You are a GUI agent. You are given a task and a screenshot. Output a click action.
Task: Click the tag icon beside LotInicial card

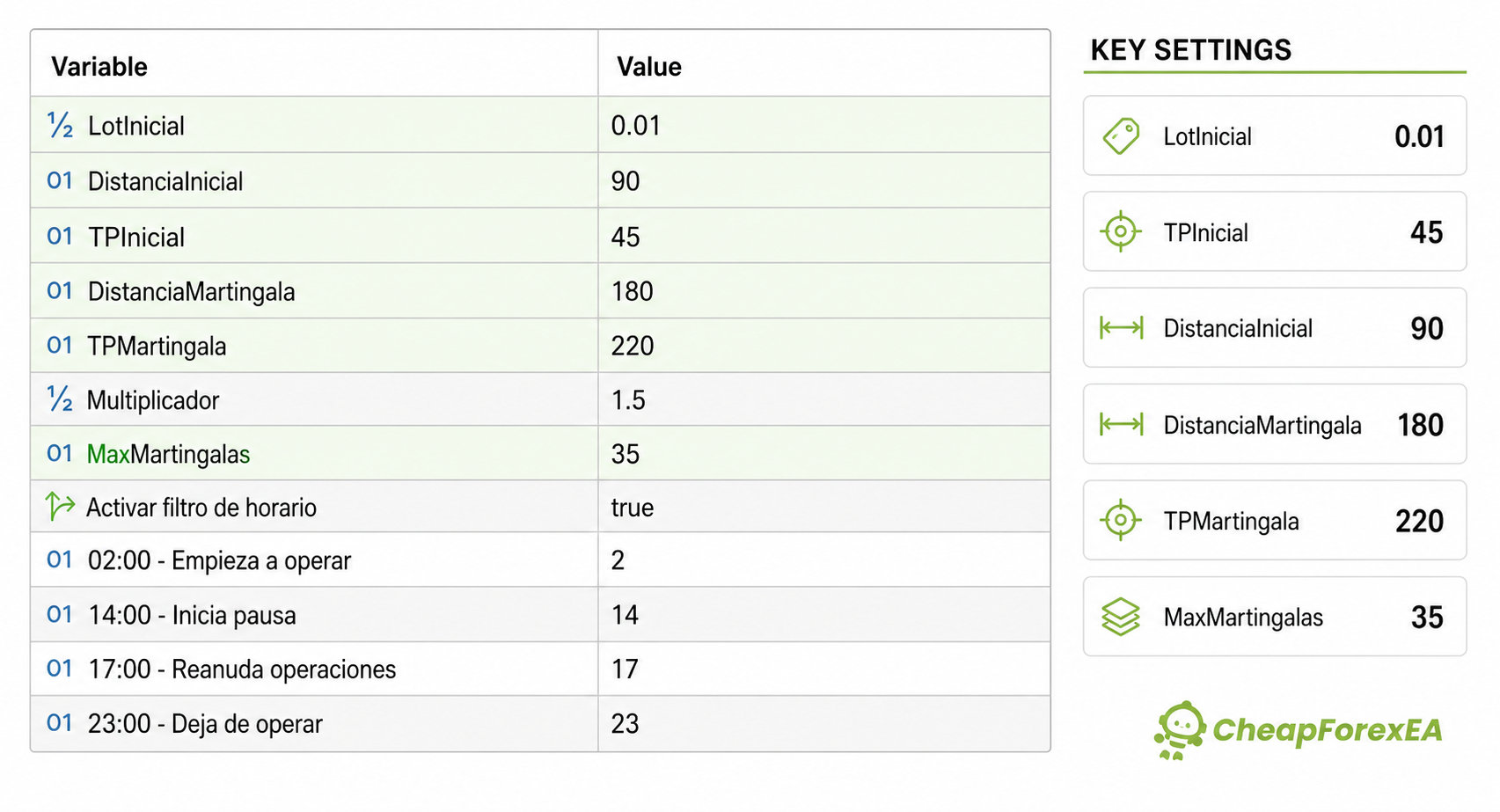coord(1121,136)
